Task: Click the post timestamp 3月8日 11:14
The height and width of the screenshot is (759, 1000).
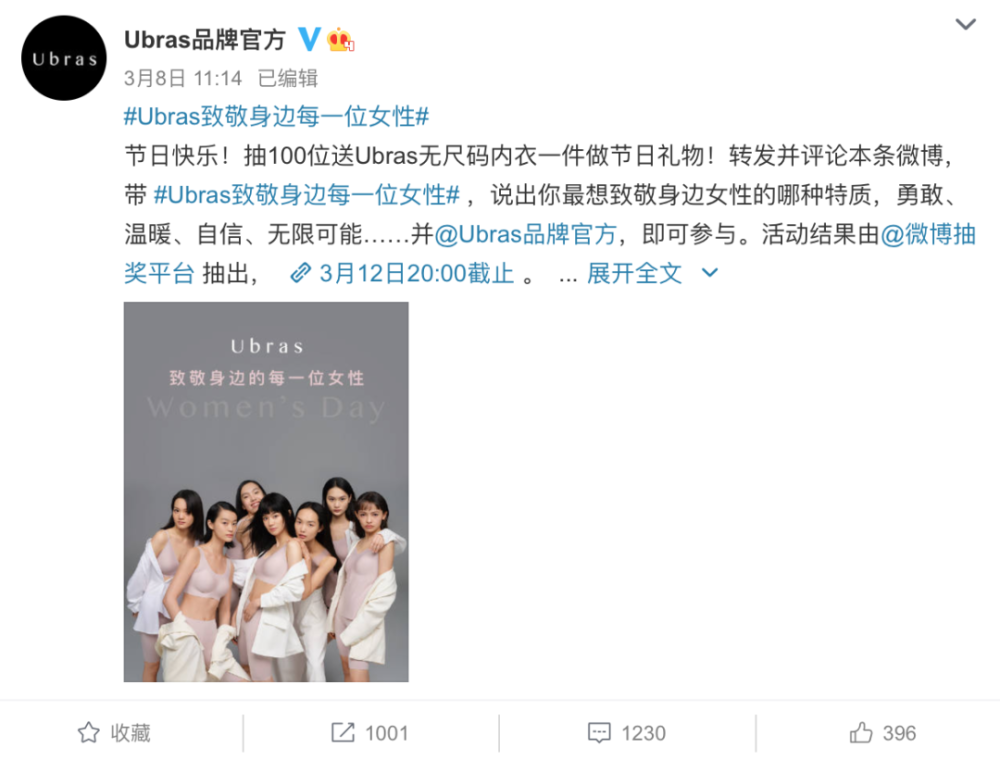Action: click(183, 78)
